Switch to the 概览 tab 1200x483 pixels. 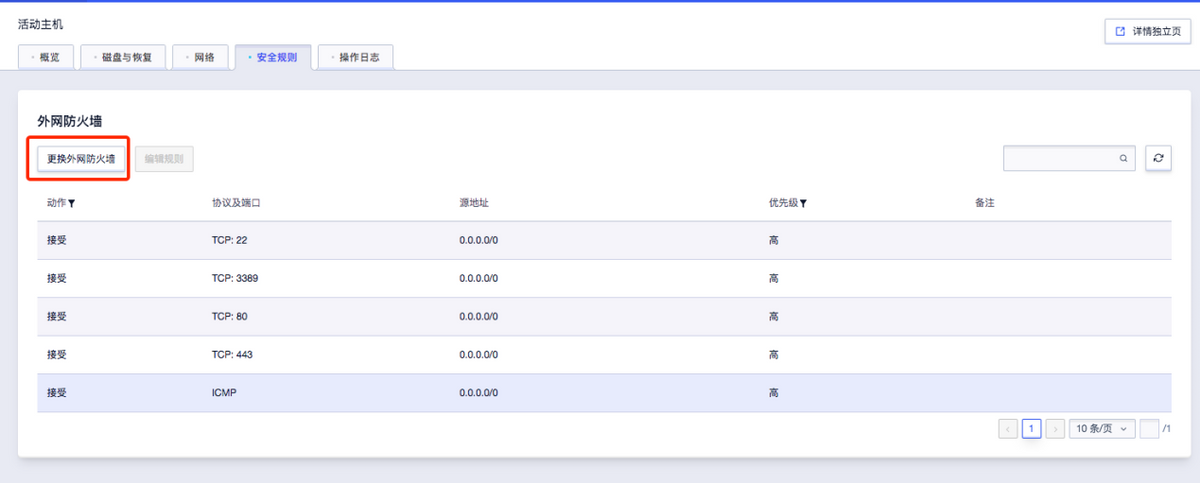coord(46,57)
